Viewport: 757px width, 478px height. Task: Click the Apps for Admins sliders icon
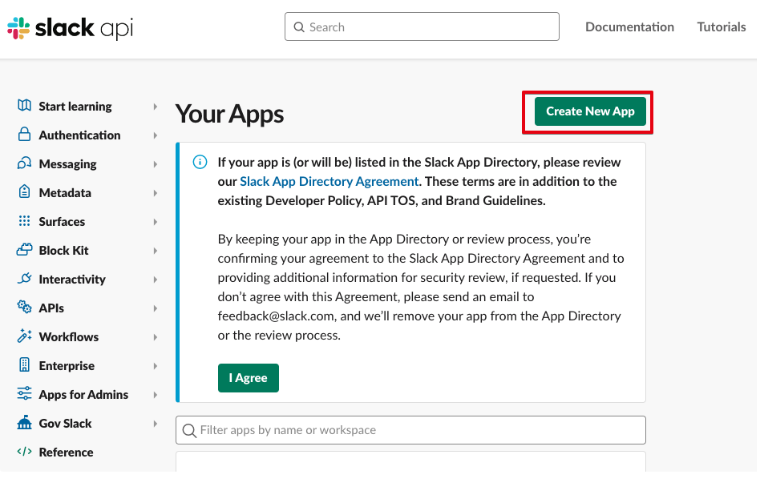tap(24, 394)
